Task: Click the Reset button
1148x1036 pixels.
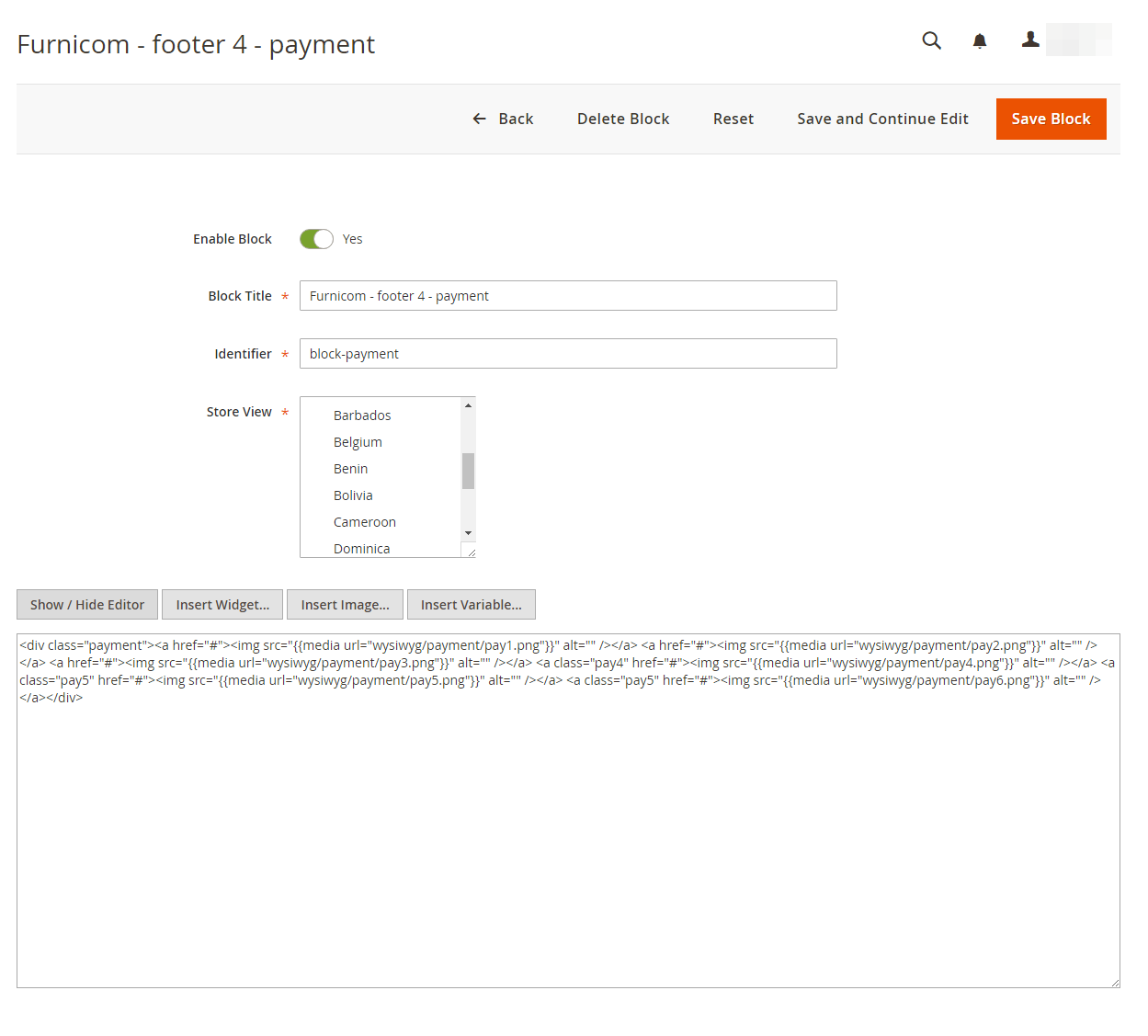Action: click(733, 119)
